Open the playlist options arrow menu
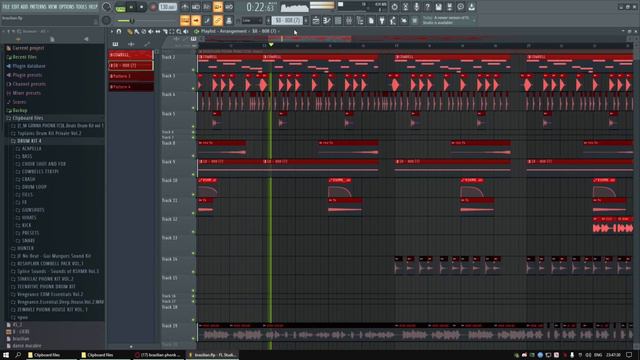This screenshot has width=640, height=360. point(112,31)
